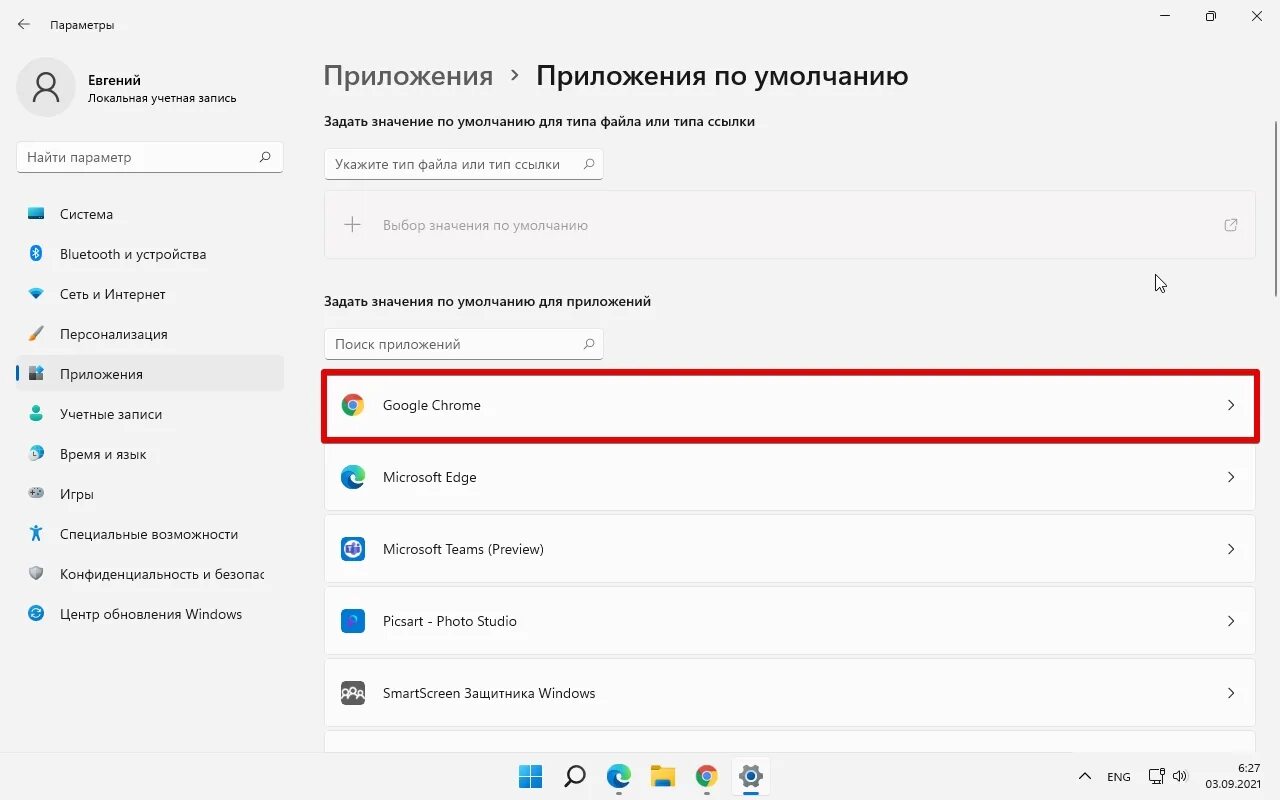The width and height of the screenshot is (1280, 800).
Task: Click Выбор значения по умолчанию button
Action: (x=790, y=225)
